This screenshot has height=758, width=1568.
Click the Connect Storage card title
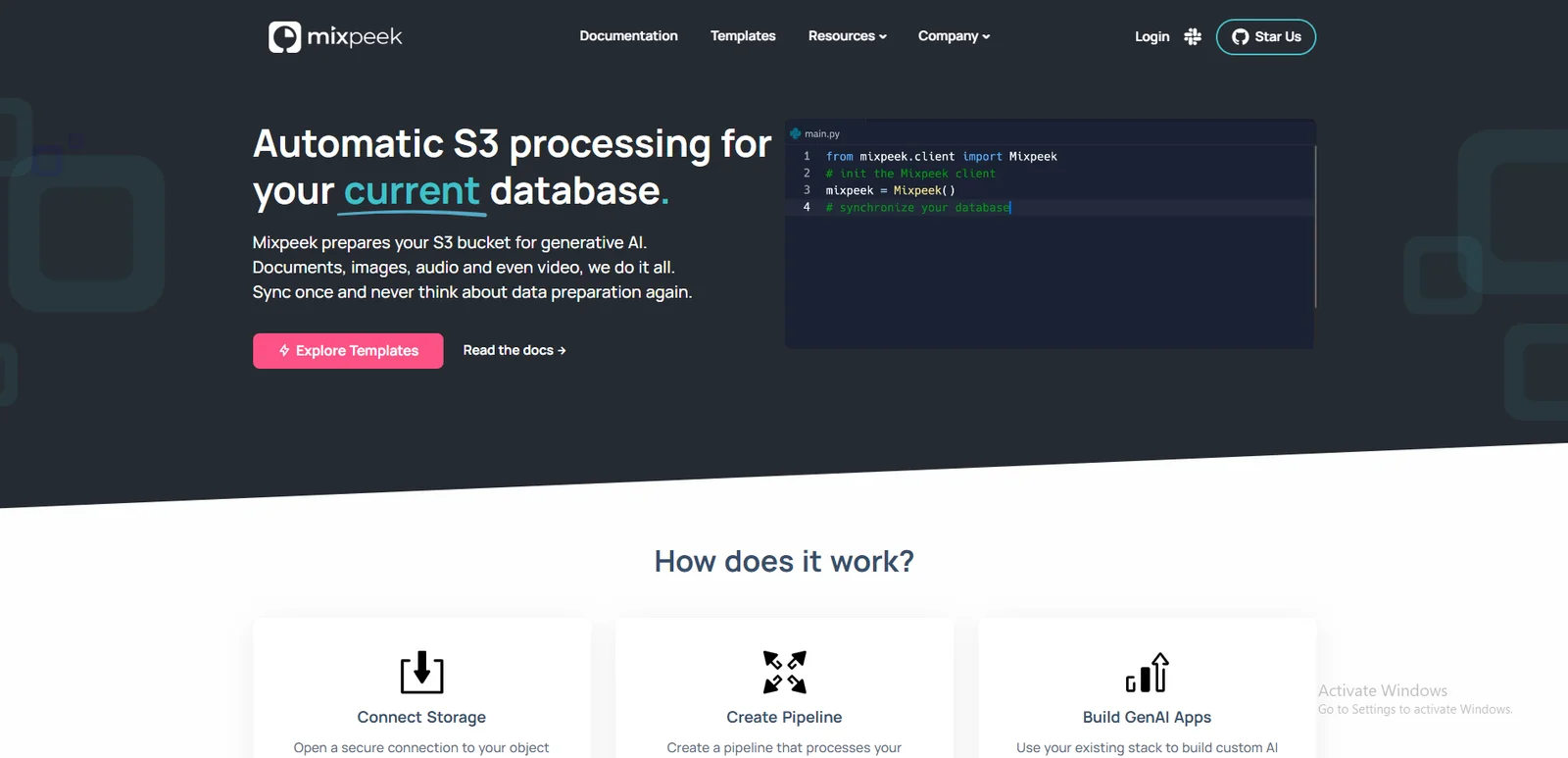(421, 718)
